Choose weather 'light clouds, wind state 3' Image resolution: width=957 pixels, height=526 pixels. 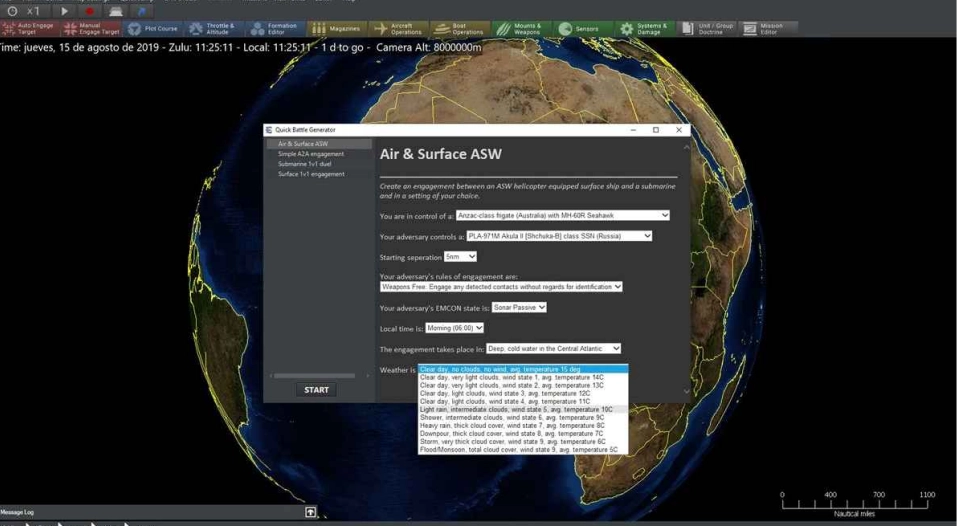coord(523,394)
